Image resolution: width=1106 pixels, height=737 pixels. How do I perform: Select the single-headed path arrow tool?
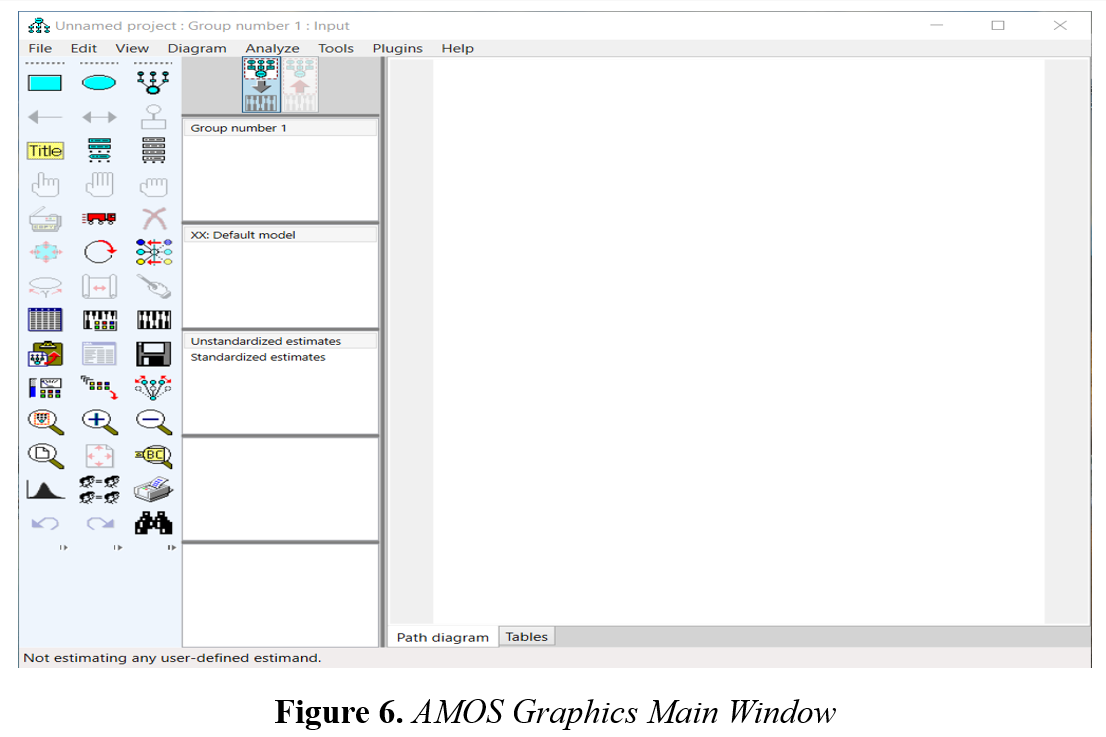click(44, 117)
